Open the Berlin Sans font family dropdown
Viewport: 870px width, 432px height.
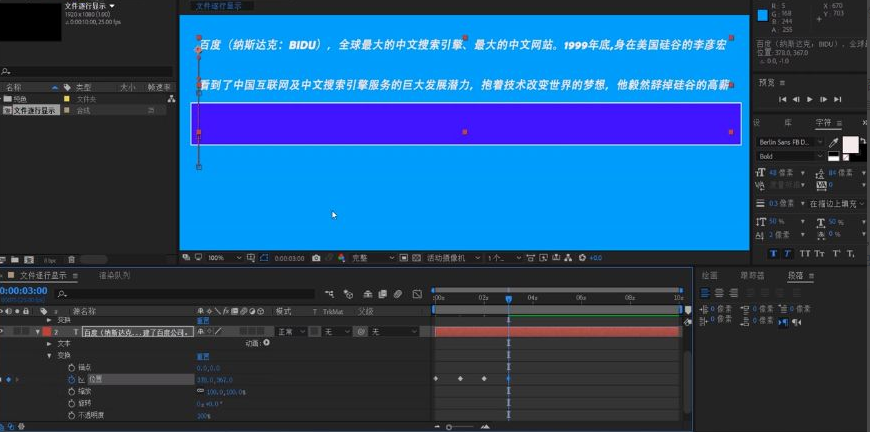(788, 143)
